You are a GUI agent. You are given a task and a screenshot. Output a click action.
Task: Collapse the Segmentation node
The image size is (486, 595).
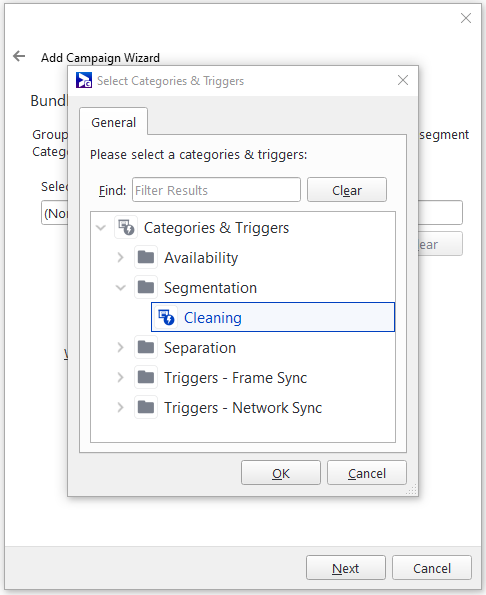pos(121,287)
